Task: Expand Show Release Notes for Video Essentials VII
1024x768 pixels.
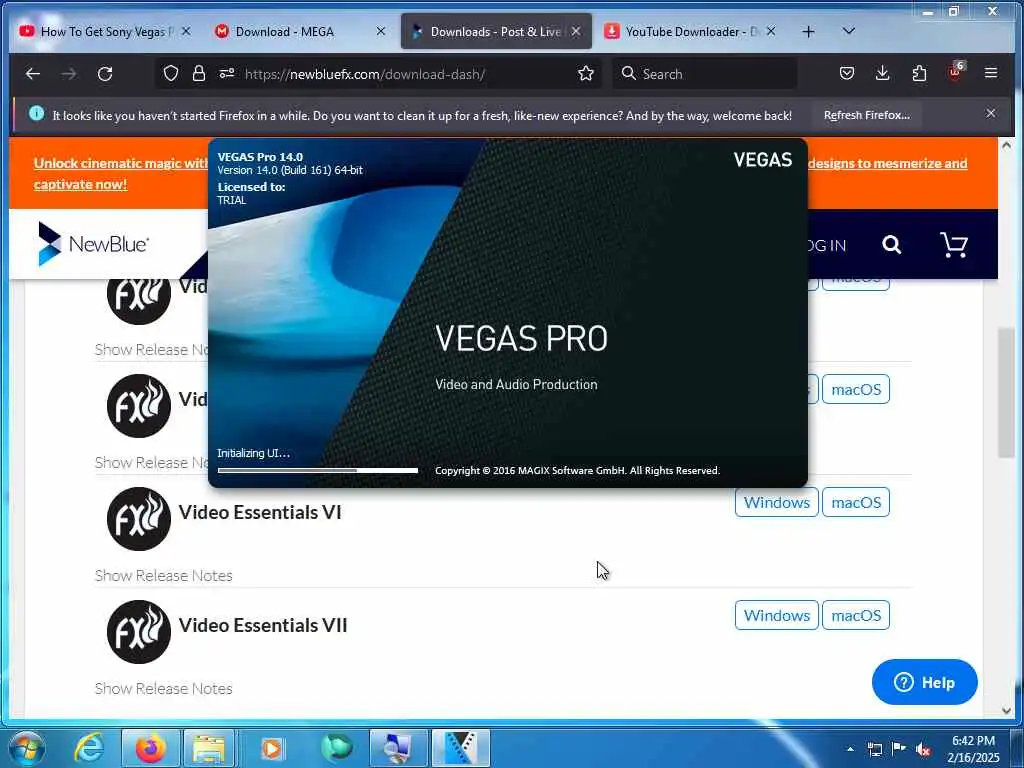Action: click(x=163, y=688)
